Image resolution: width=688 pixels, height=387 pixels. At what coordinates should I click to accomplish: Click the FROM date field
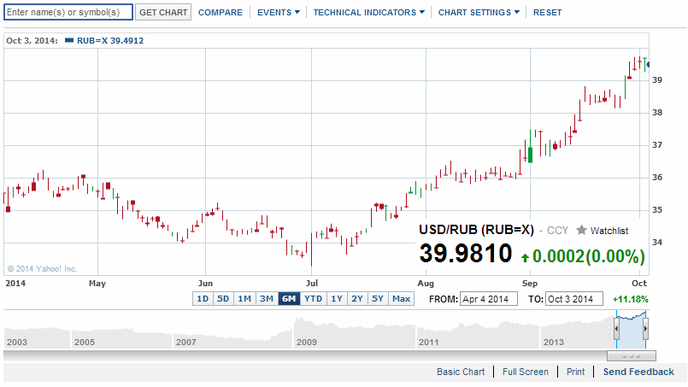pyautogui.click(x=489, y=299)
